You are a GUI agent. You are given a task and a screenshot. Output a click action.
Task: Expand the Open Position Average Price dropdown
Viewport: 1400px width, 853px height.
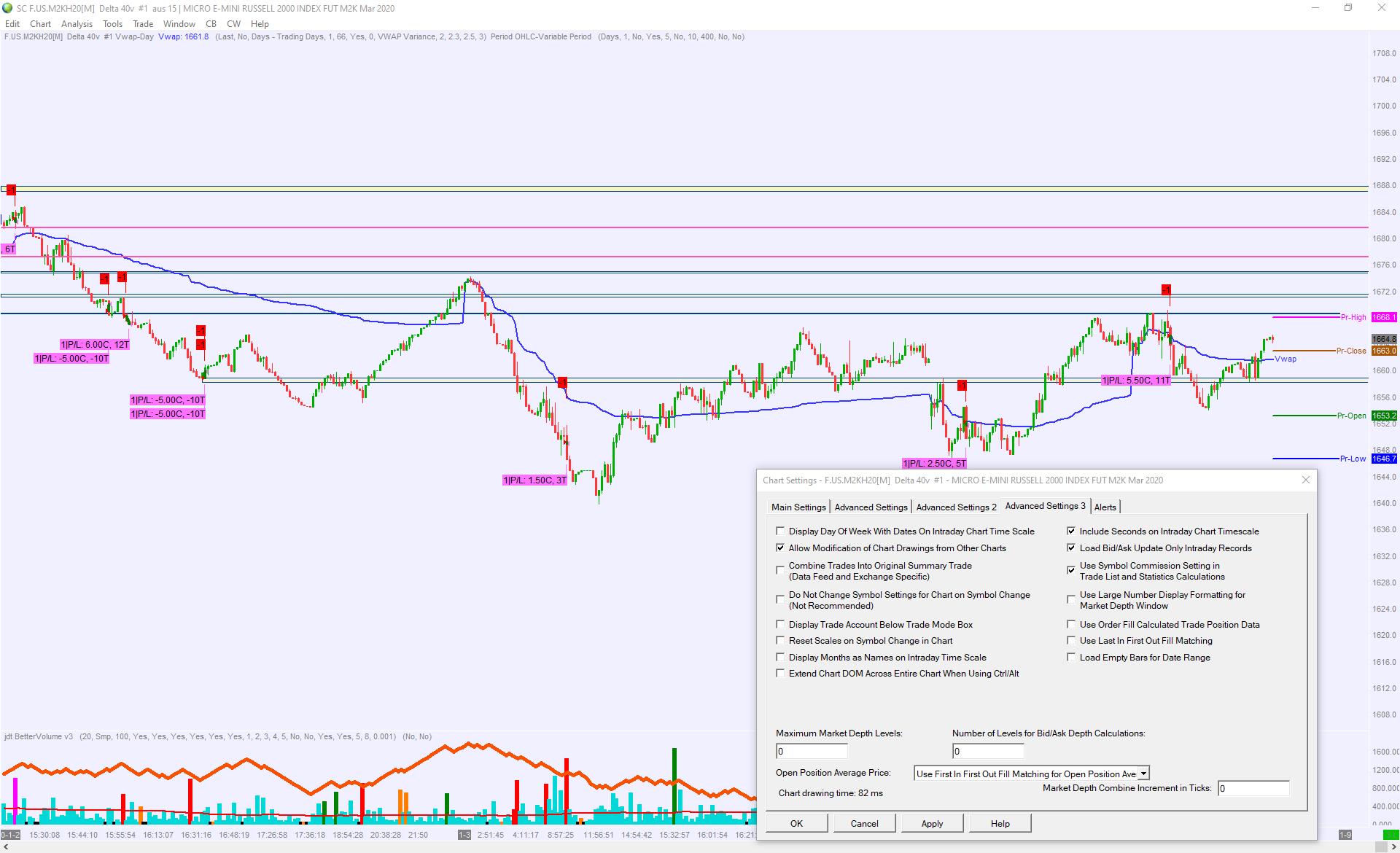pyautogui.click(x=1143, y=774)
